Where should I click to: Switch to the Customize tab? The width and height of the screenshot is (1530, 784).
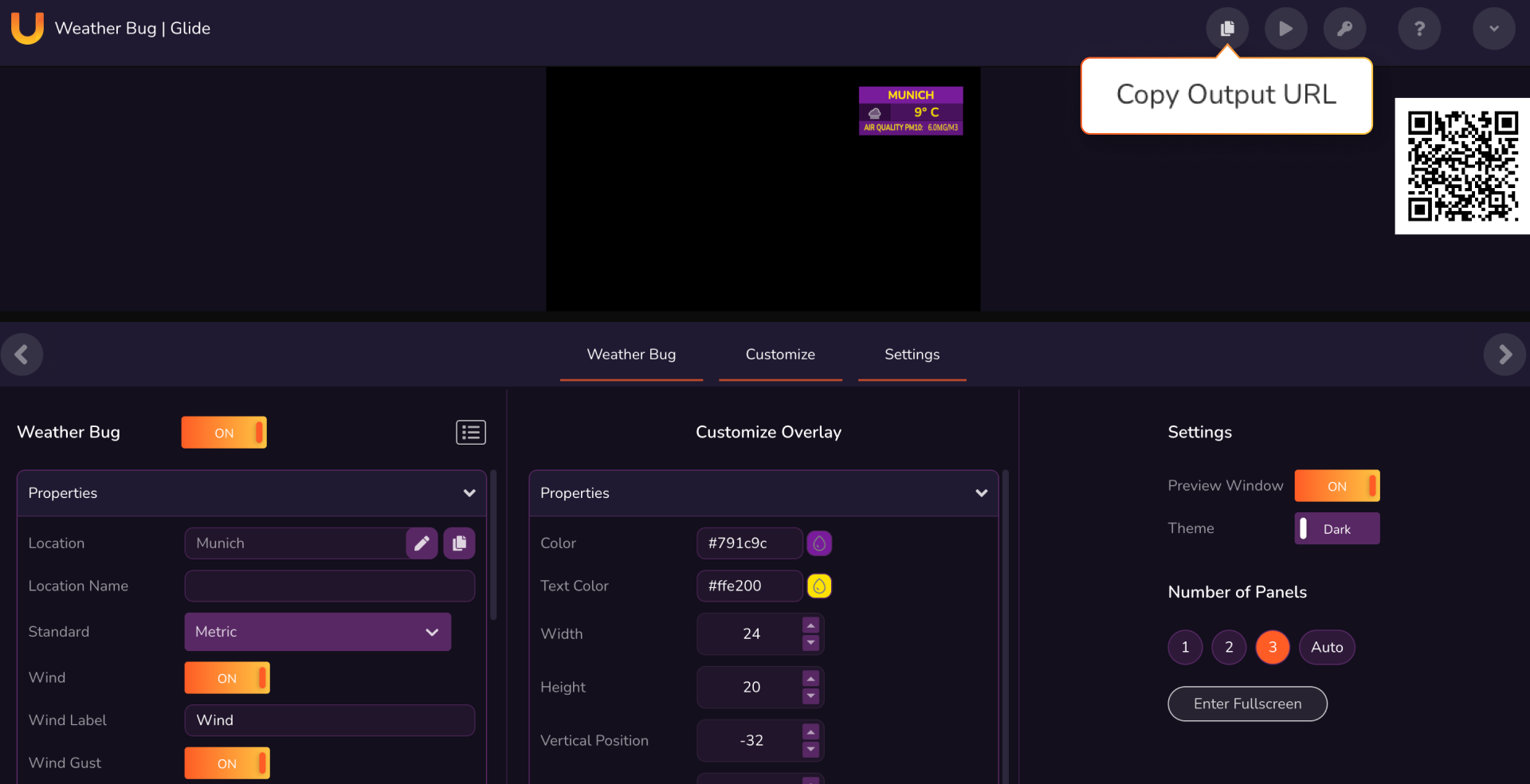[x=780, y=355]
